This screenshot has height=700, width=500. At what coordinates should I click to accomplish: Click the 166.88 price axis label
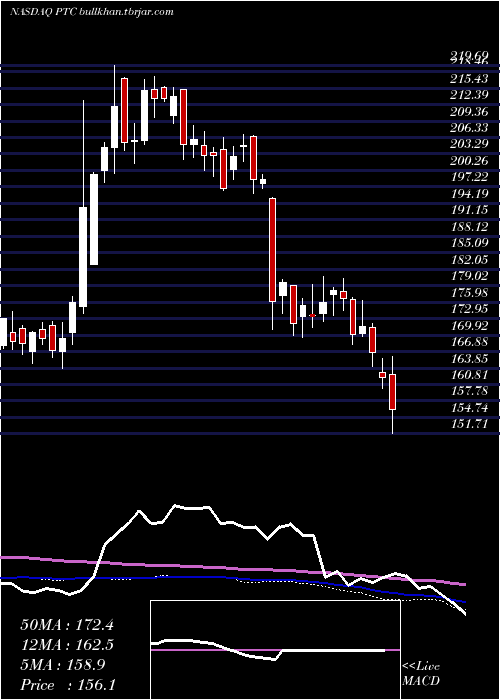coord(469,342)
